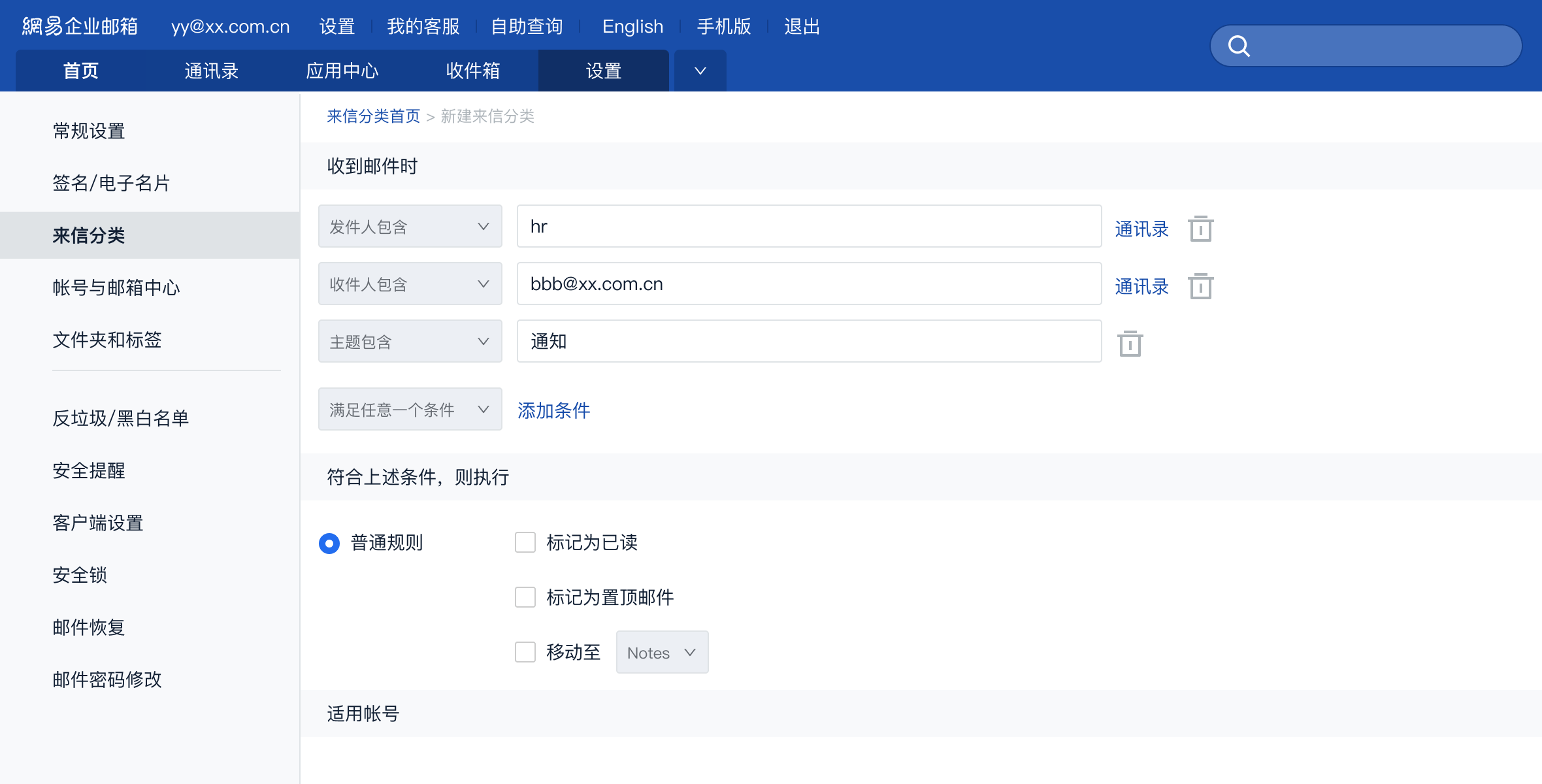The height and width of the screenshot is (784, 1542).
Task: Enable the 标记为已读 checkbox
Action: pos(525,542)
